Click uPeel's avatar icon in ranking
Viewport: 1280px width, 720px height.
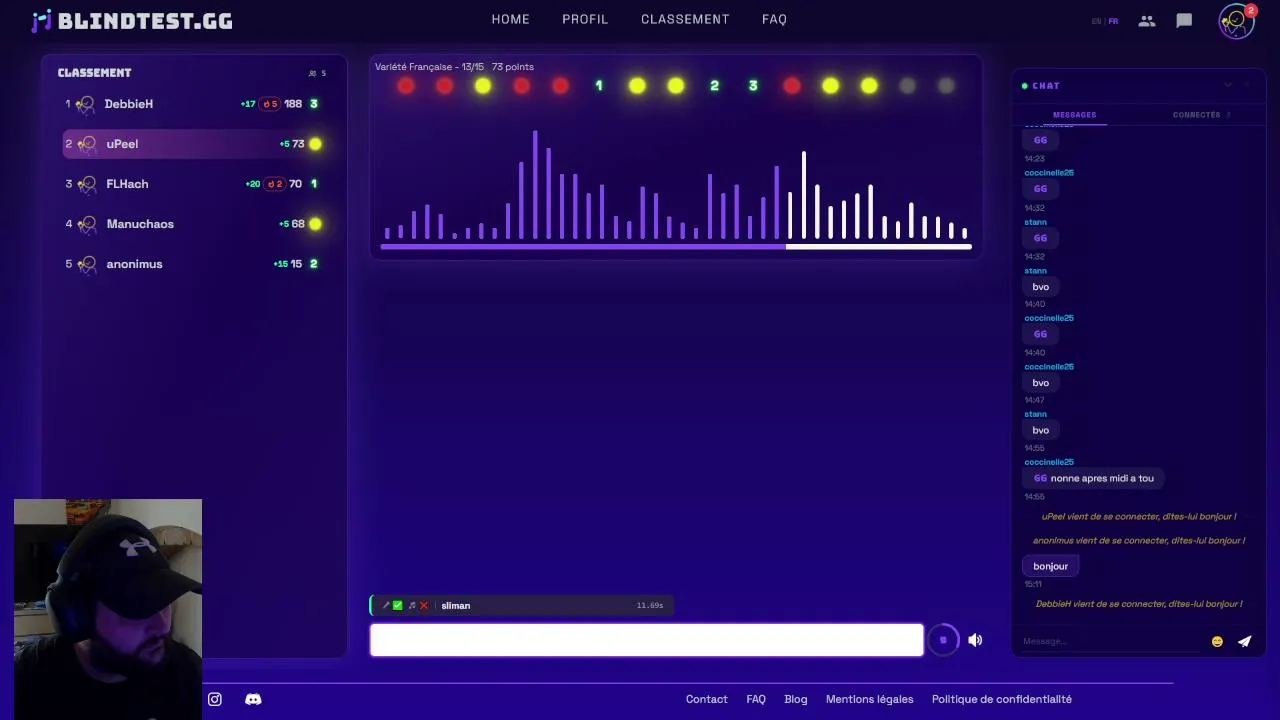pos(86,144)
